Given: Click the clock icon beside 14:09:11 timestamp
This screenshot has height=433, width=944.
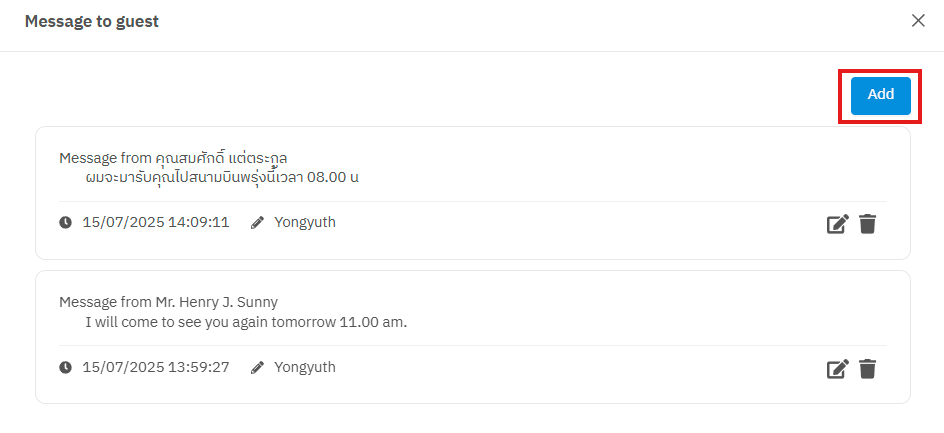Looking at the screenshot, I should [x=66, y=223].
